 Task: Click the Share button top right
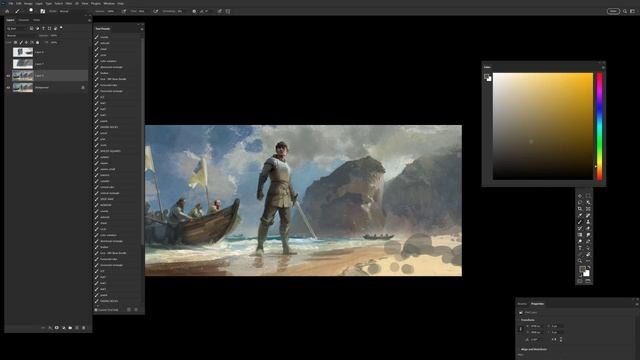[x=613, y=11]
